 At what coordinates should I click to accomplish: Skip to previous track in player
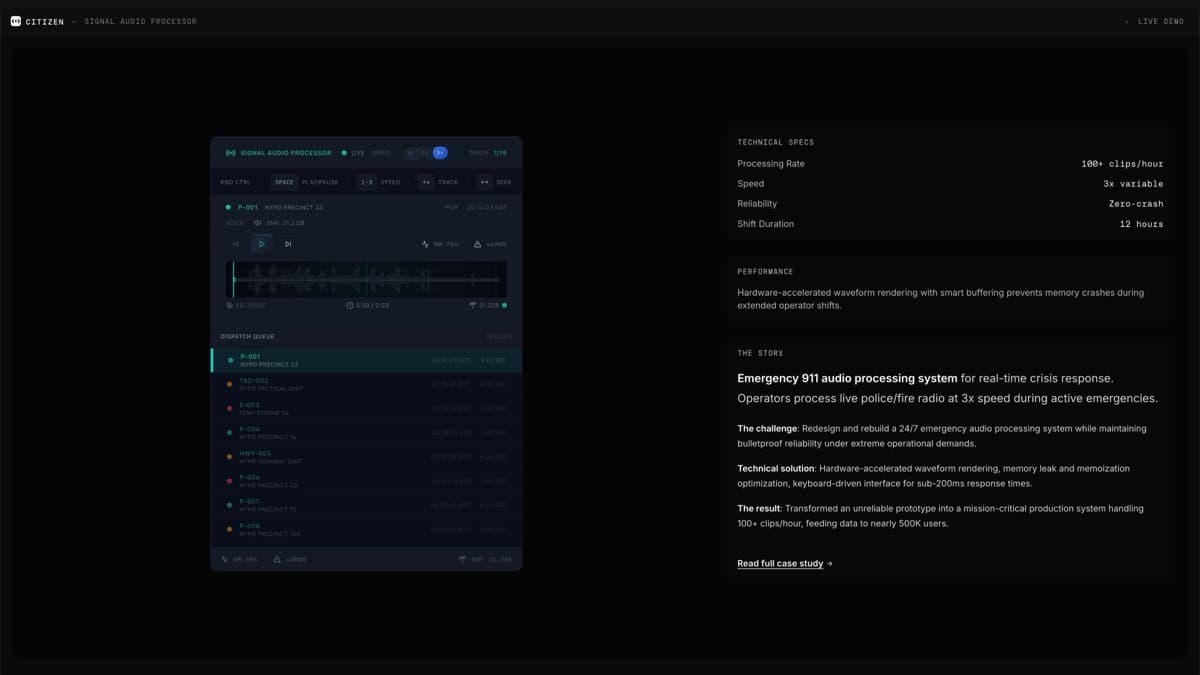(x=236, y=244)
